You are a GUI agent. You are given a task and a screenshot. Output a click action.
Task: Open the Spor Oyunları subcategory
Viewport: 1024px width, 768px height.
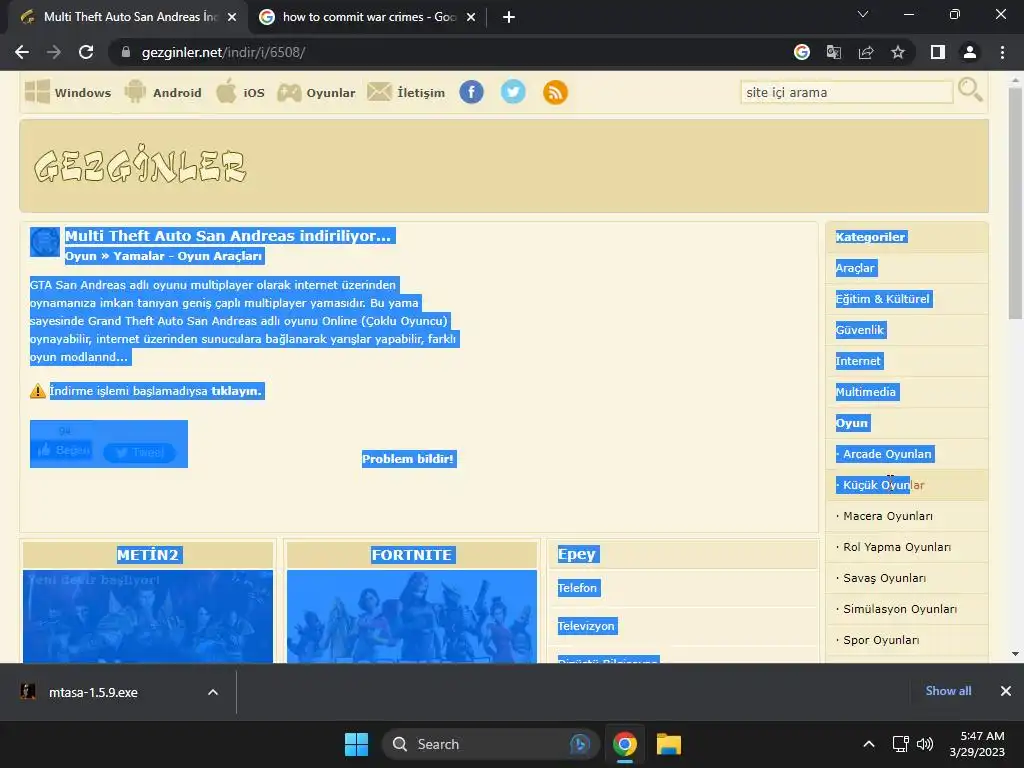[881, 640]
